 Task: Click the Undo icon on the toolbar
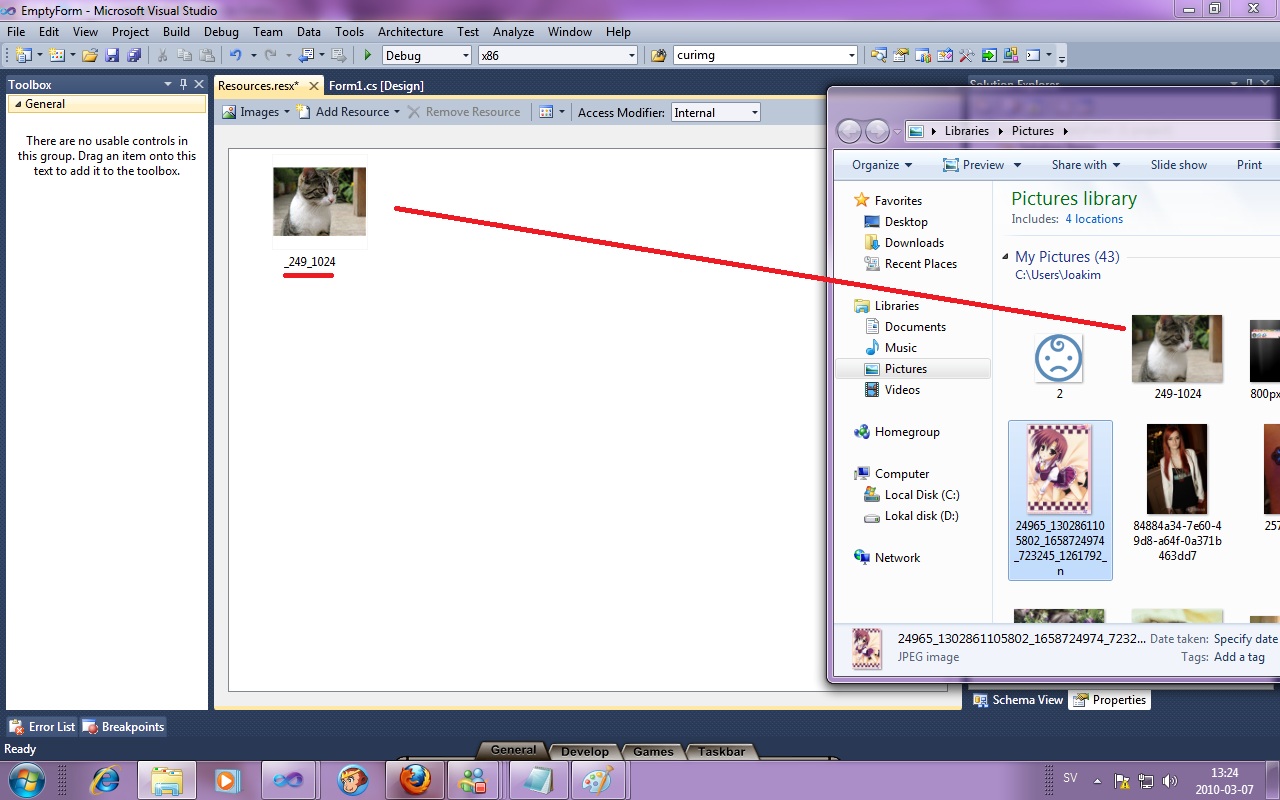tap(237, 55)
